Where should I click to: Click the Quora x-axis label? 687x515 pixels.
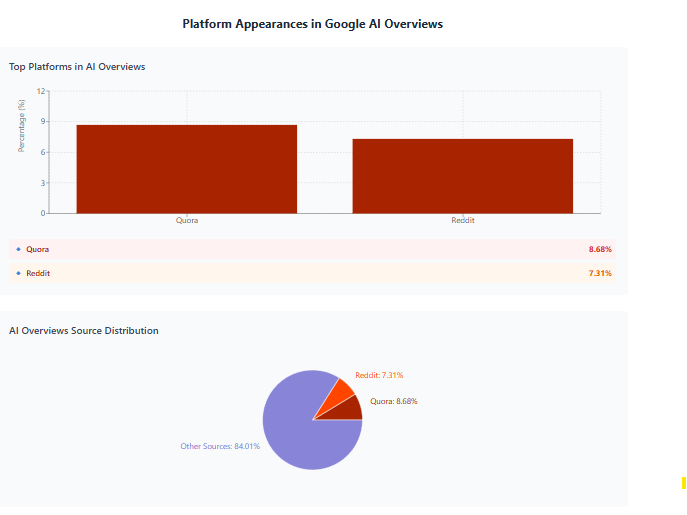point(187,220)
